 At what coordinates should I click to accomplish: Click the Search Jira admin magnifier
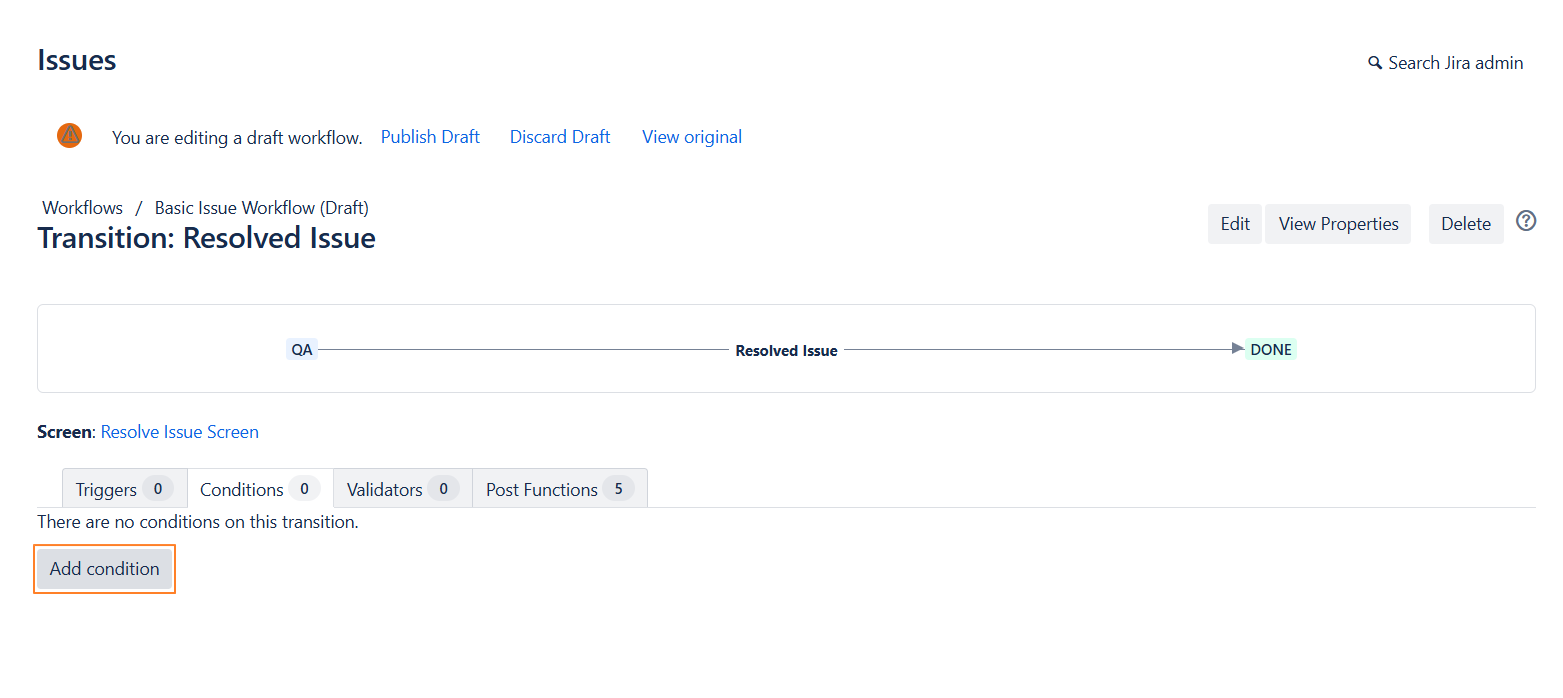tap(1375, 63)
